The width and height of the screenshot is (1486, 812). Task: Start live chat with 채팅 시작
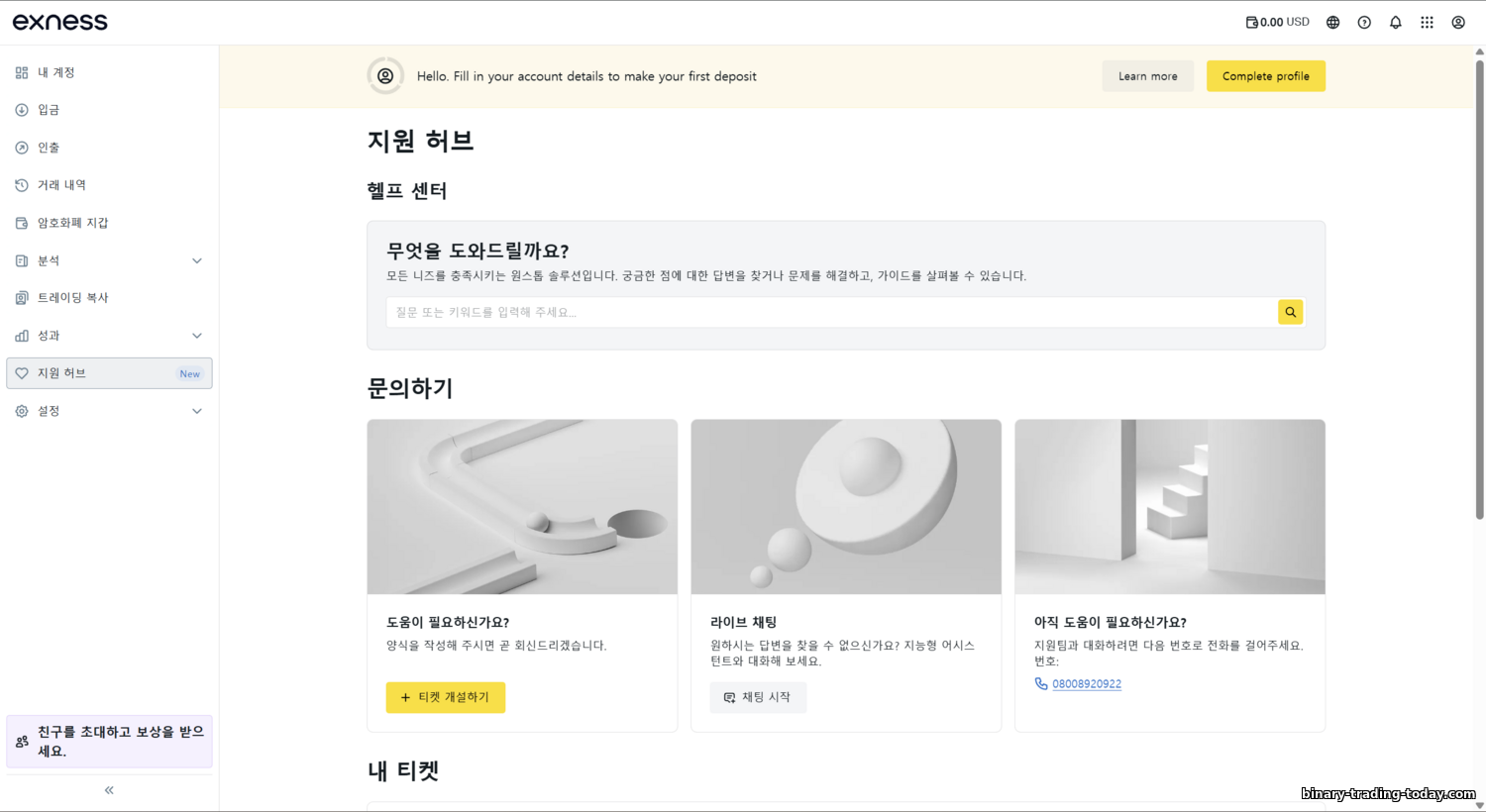point(758,697)
